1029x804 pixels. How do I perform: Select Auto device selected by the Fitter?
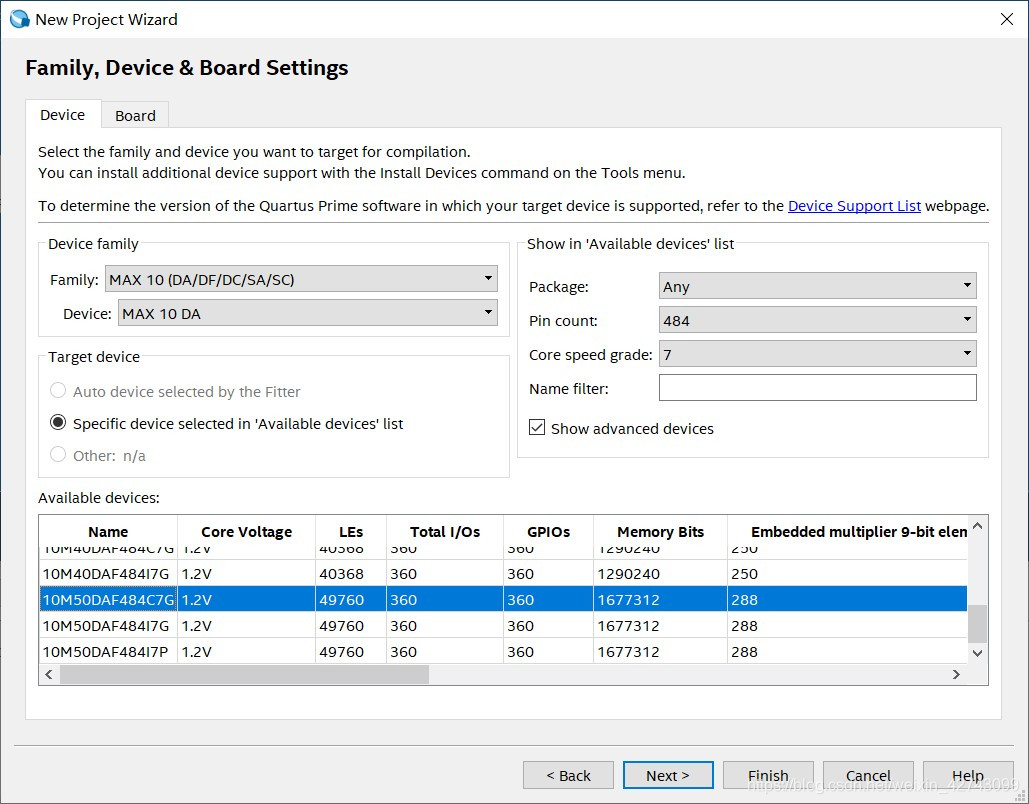(x=58, y=391)
